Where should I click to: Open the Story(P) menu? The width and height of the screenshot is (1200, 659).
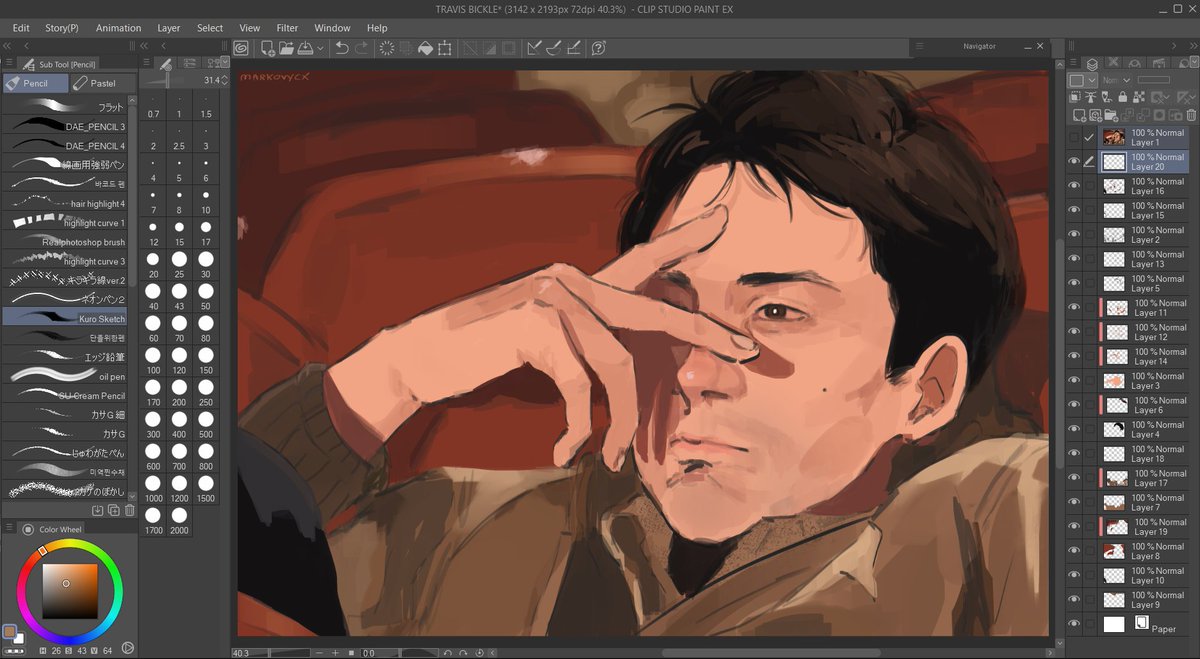pos(62,28)
